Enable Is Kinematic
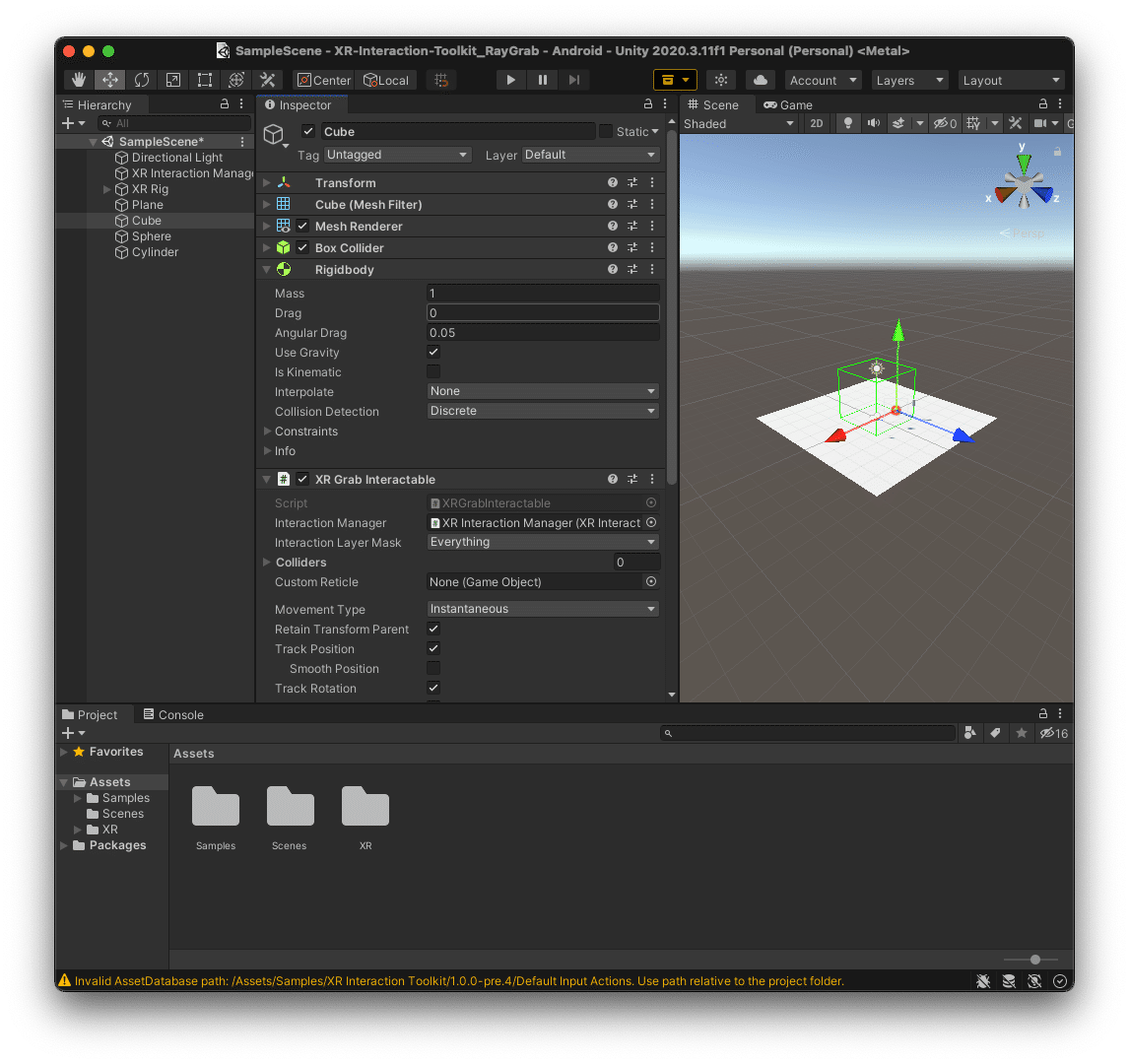 point(433,371)
